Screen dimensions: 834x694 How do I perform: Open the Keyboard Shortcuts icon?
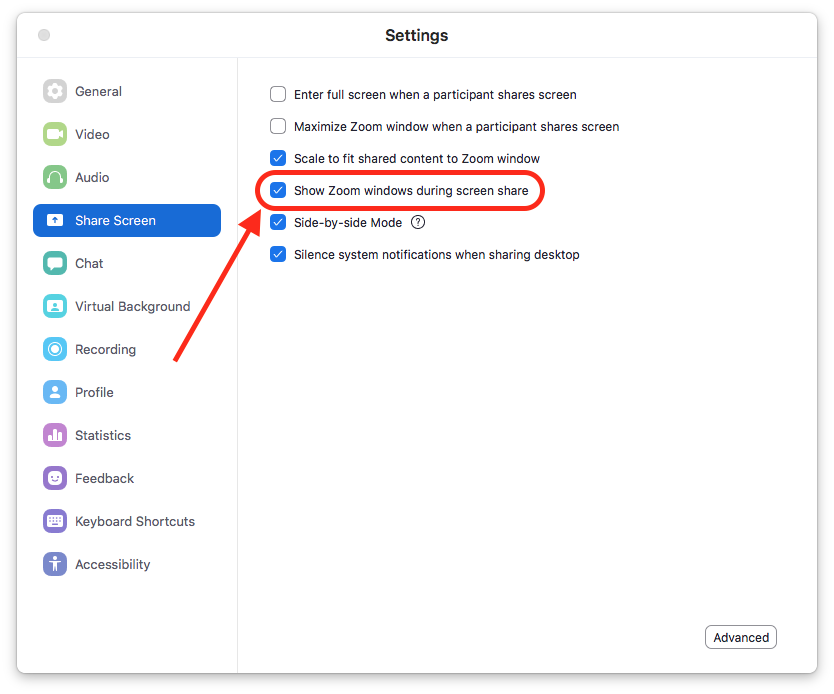tap(55, 521)
